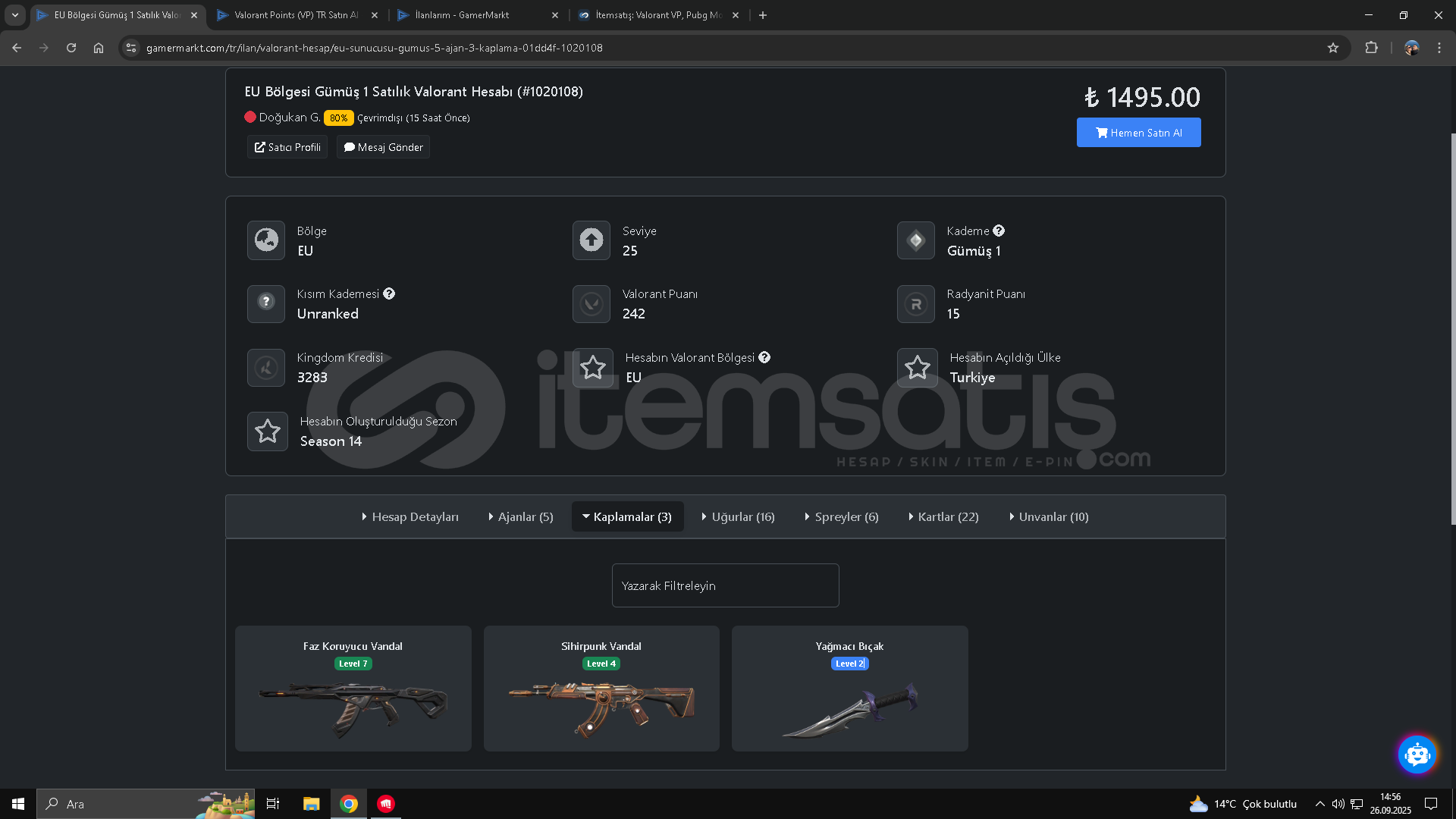The height and width of the screenshot is (819, 1456).
Task: Open the browser extensions puzzle icon
Action: (x=1371, y=48)
